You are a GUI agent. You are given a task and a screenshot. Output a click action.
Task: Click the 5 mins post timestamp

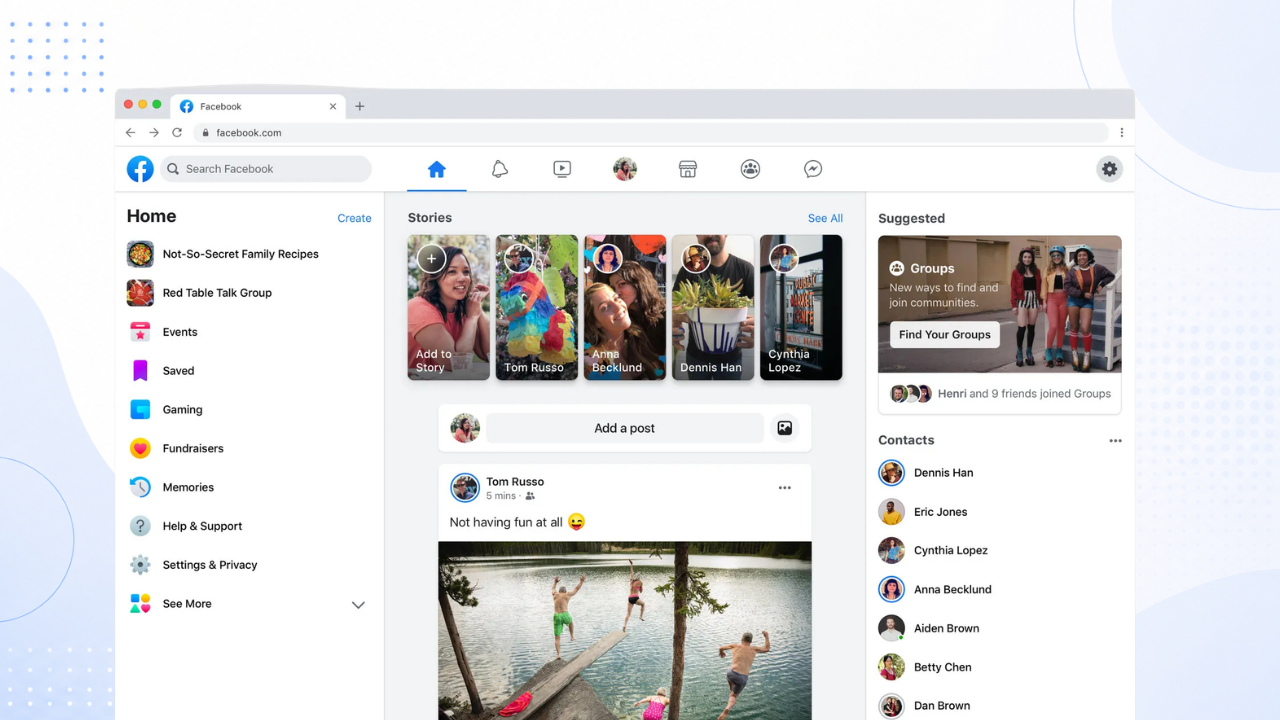(501, 496)
